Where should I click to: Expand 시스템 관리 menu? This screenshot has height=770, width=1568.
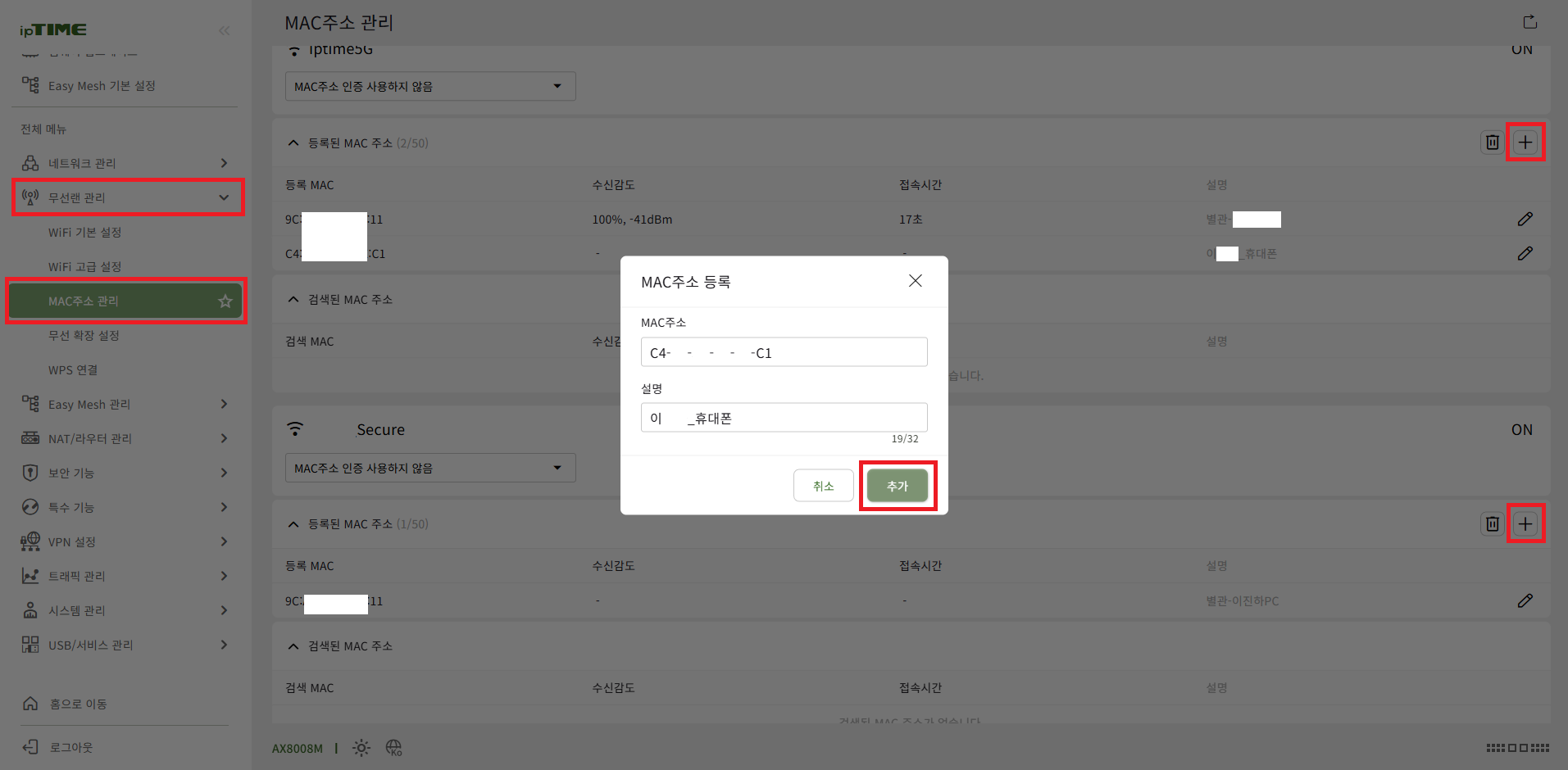coord(125,610)
